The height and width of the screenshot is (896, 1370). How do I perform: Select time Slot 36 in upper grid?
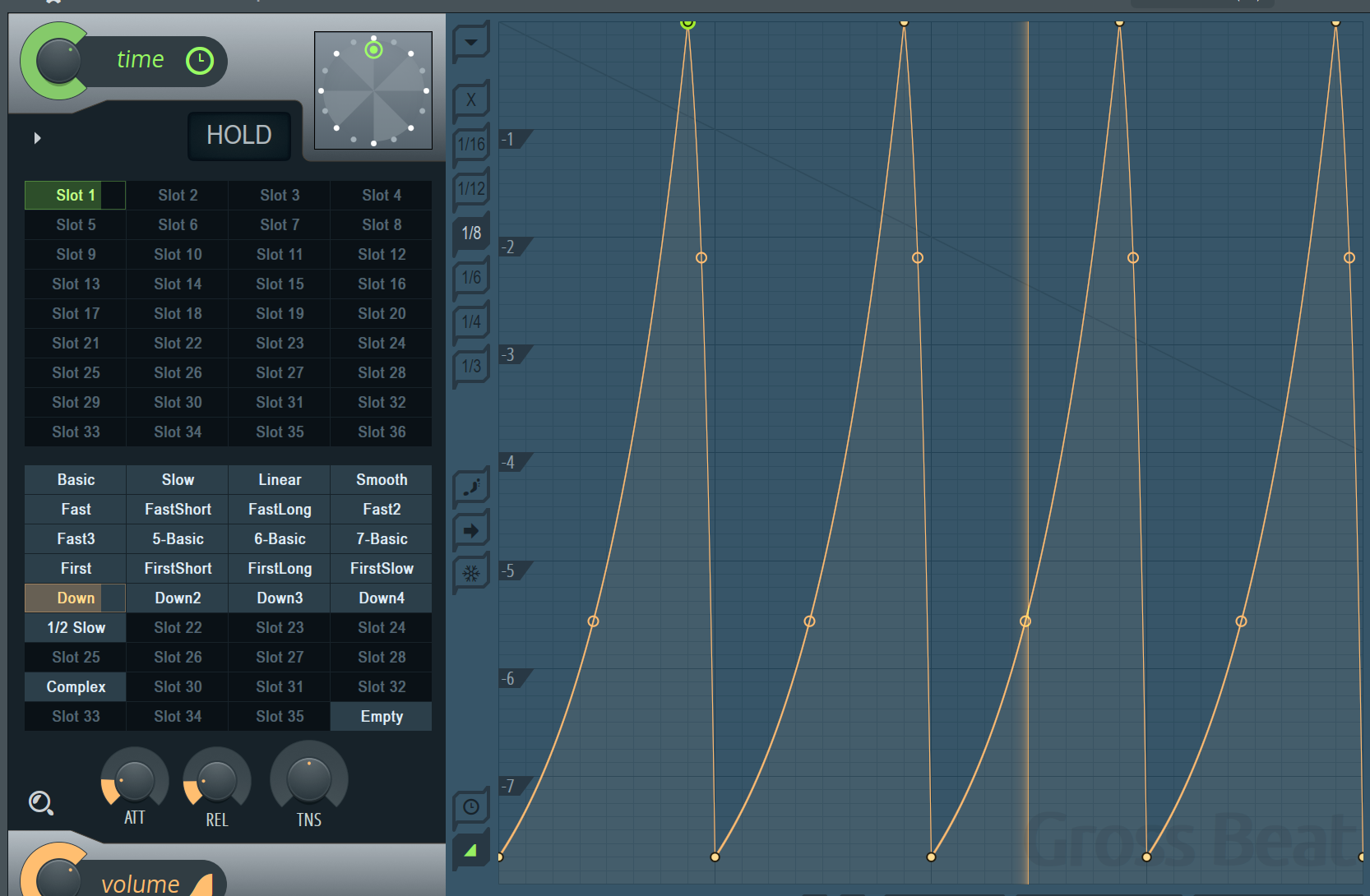point(382,432)
